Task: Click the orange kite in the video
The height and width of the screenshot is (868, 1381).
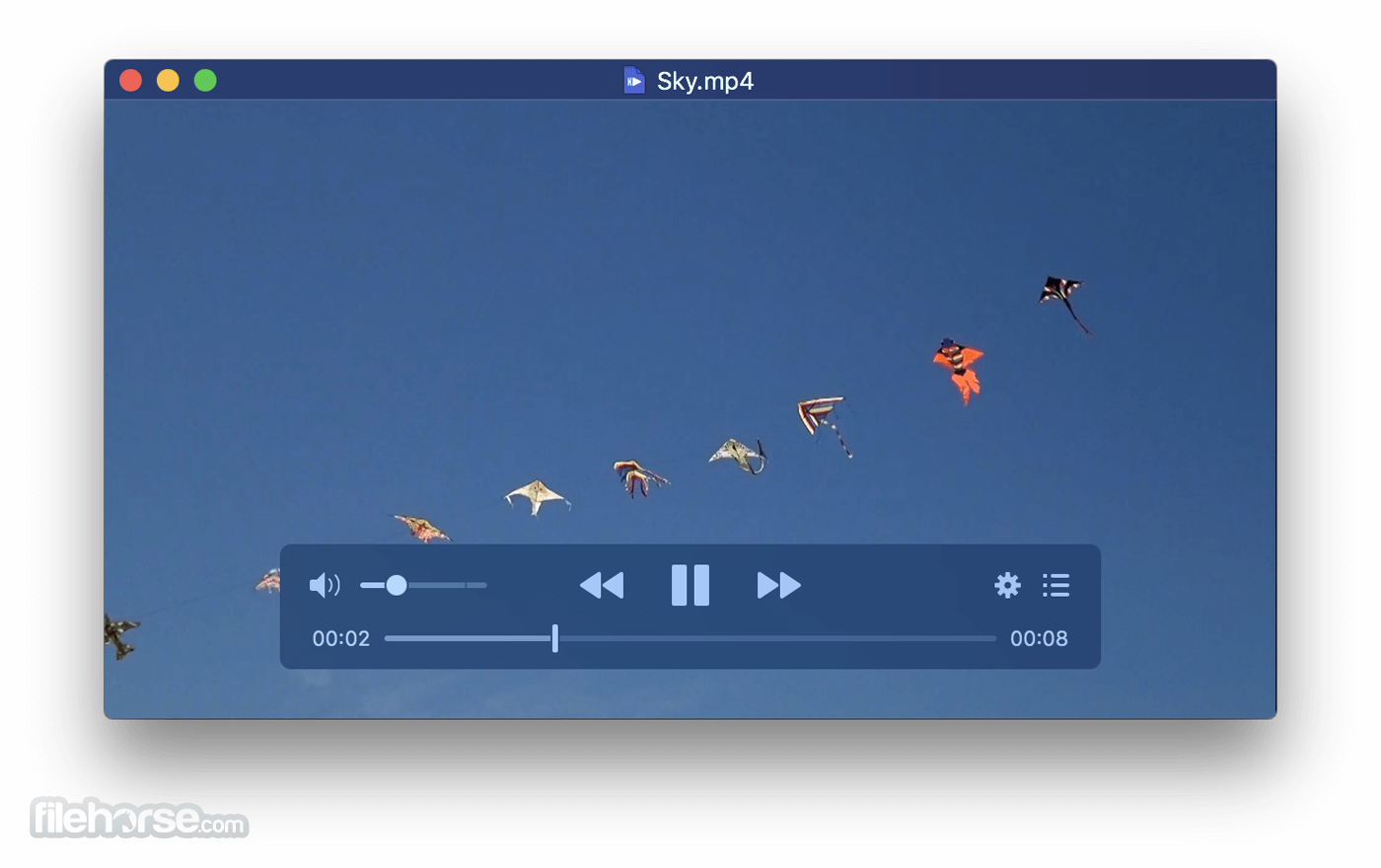Action: coord(959,371)
